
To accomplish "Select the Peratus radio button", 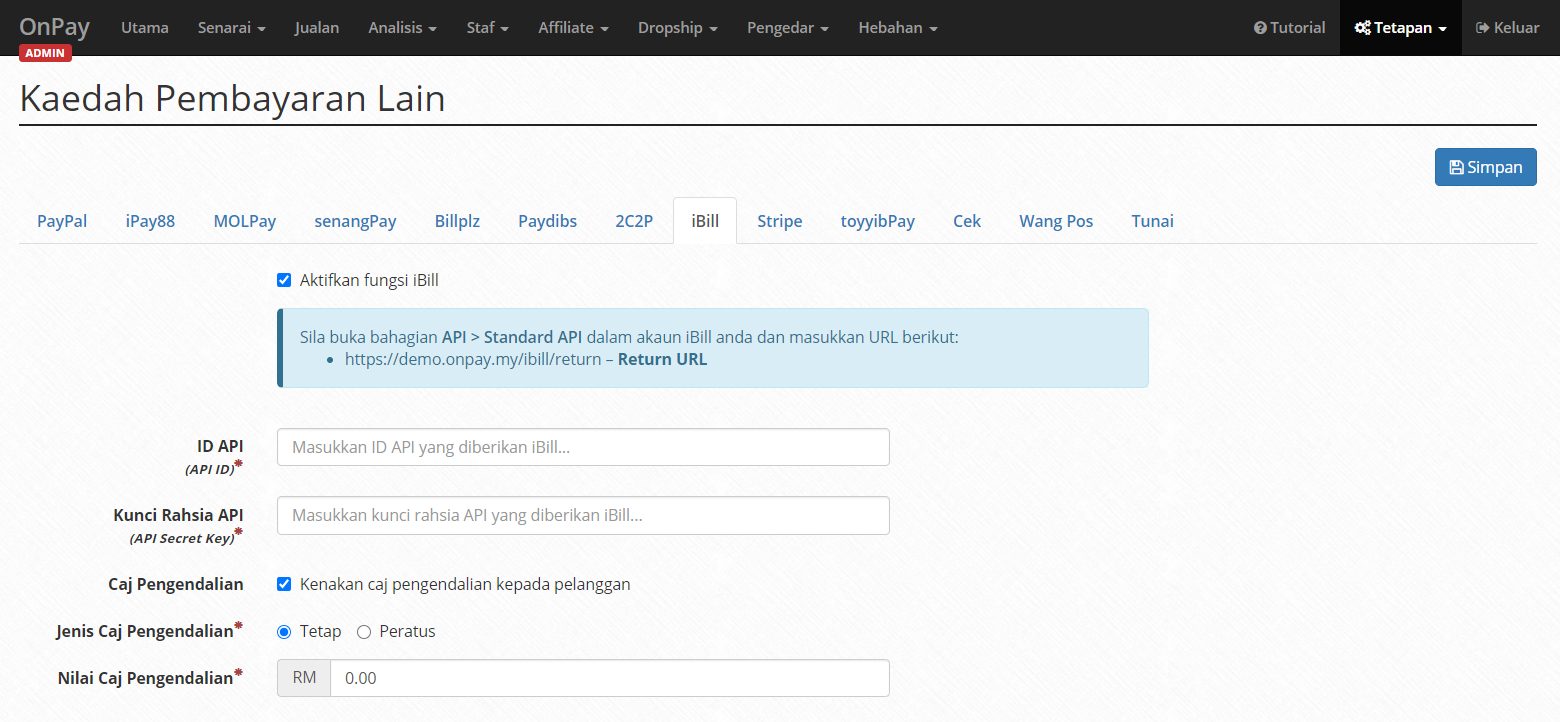I will tap(364, 631).
